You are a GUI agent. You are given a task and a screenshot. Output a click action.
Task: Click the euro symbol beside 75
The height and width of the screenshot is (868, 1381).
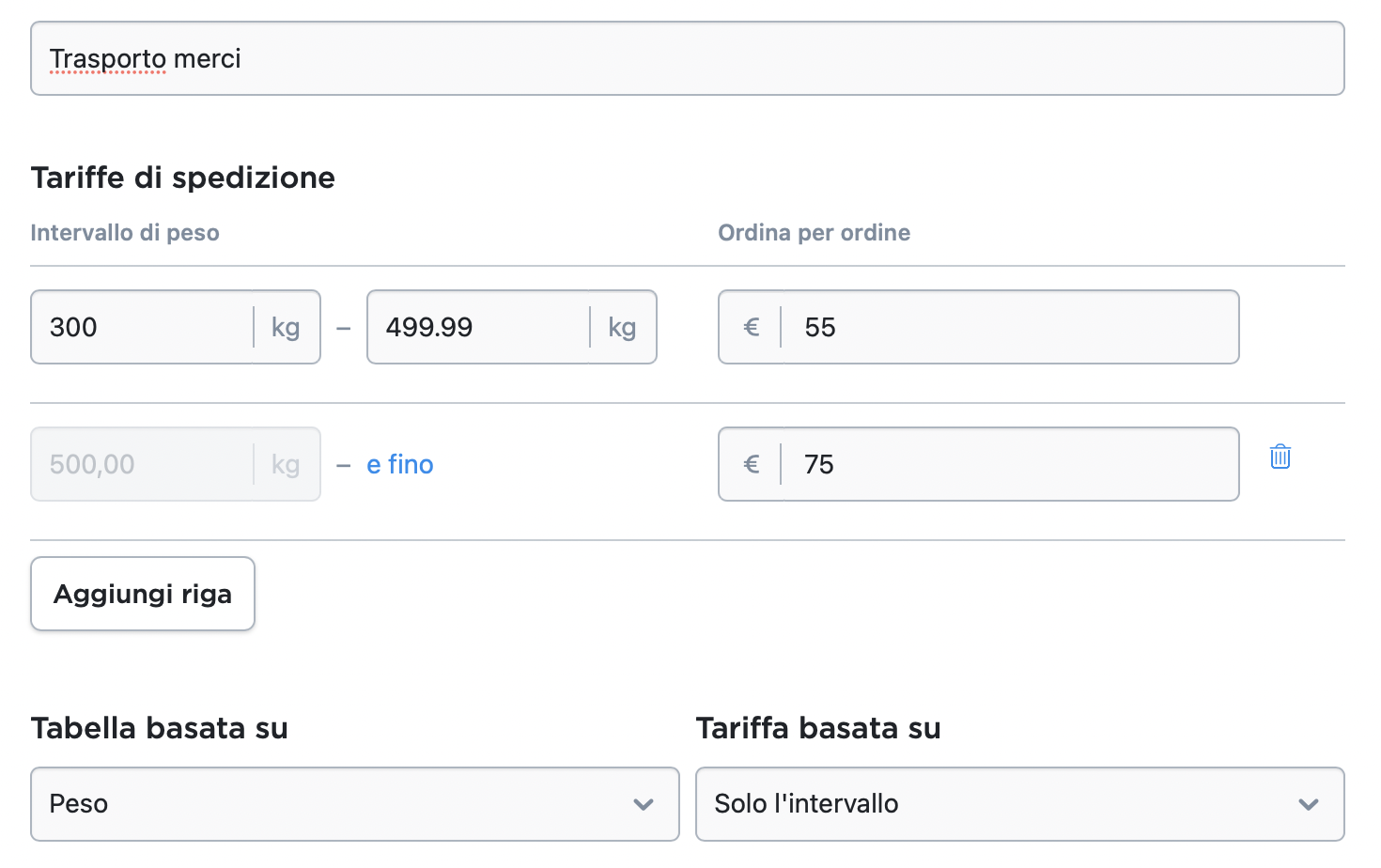(x=751, y=465)
